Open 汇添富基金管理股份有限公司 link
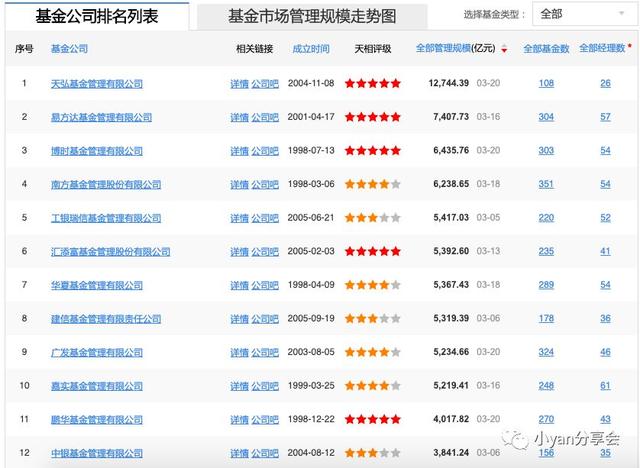640x468 pixels. click(x=110, y=252)
